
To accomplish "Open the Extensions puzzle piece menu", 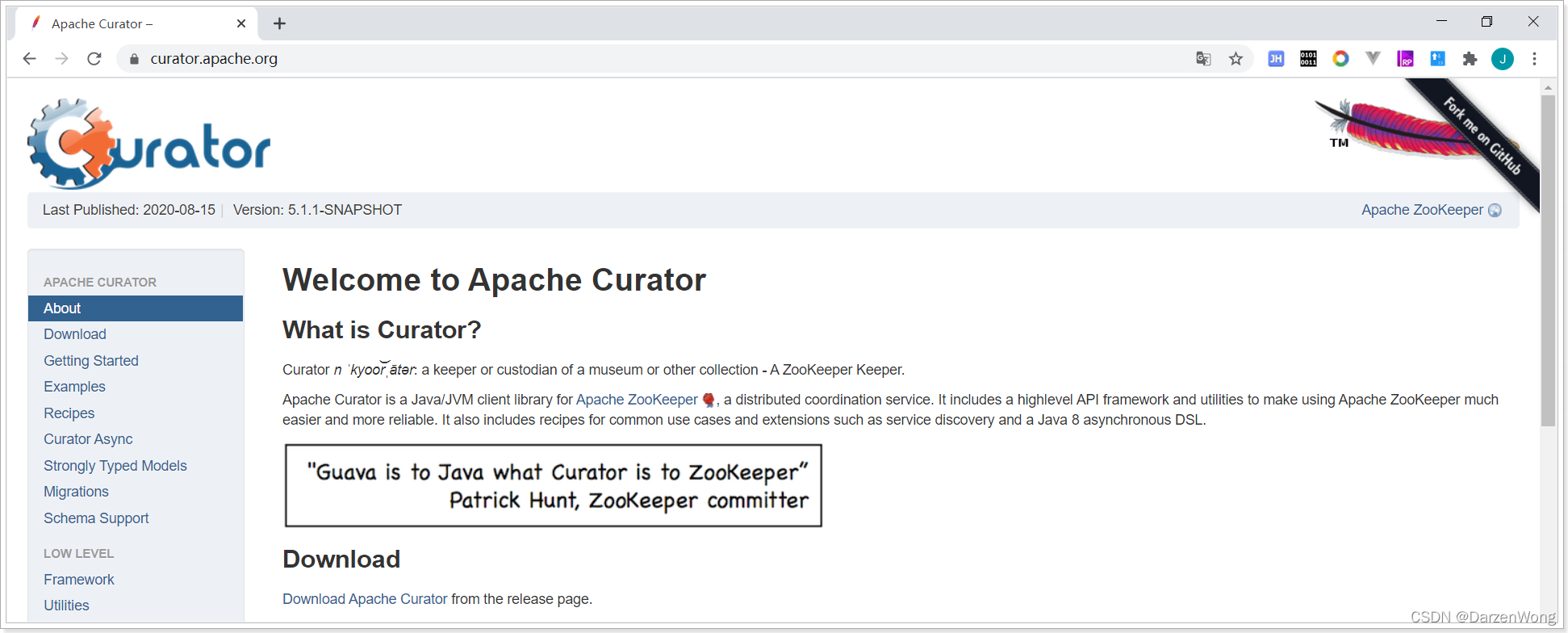I will tap(1470, 59).
